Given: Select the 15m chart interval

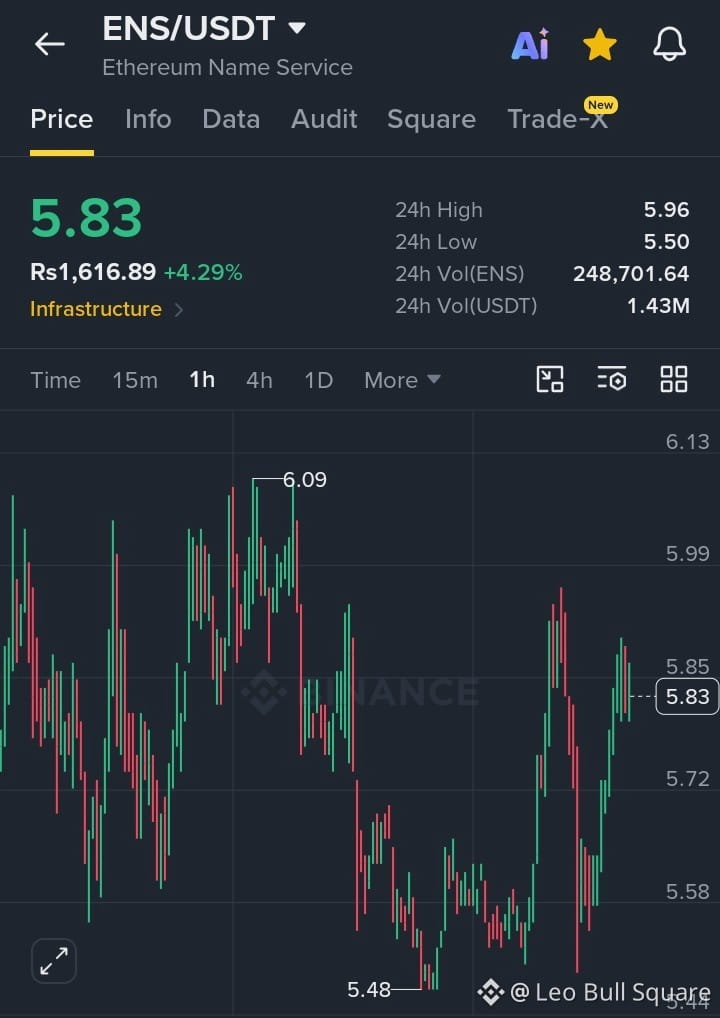Looking at the screenshot, I should (135, 380).
